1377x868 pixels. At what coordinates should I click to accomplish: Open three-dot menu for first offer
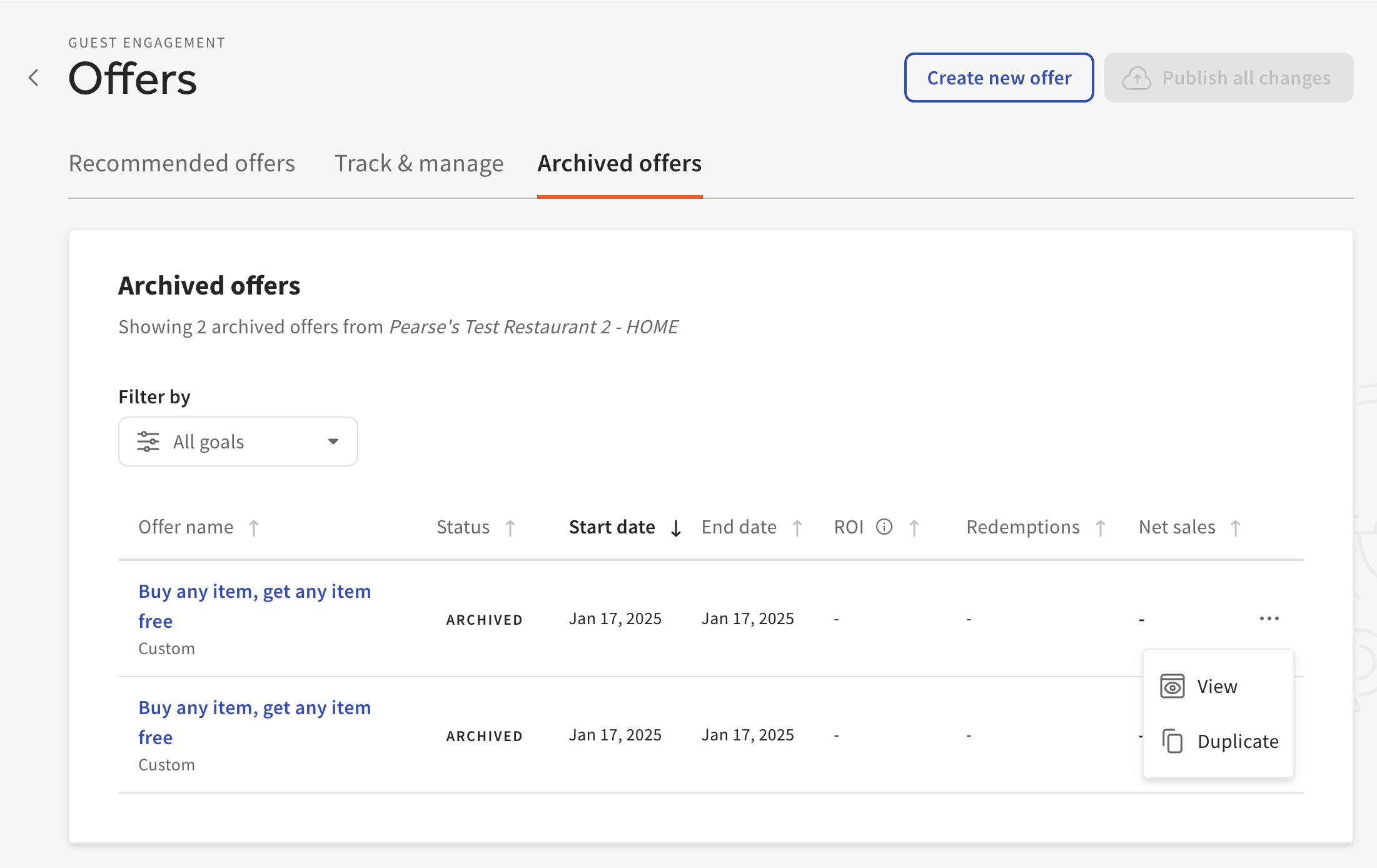tap(1269, 618)
